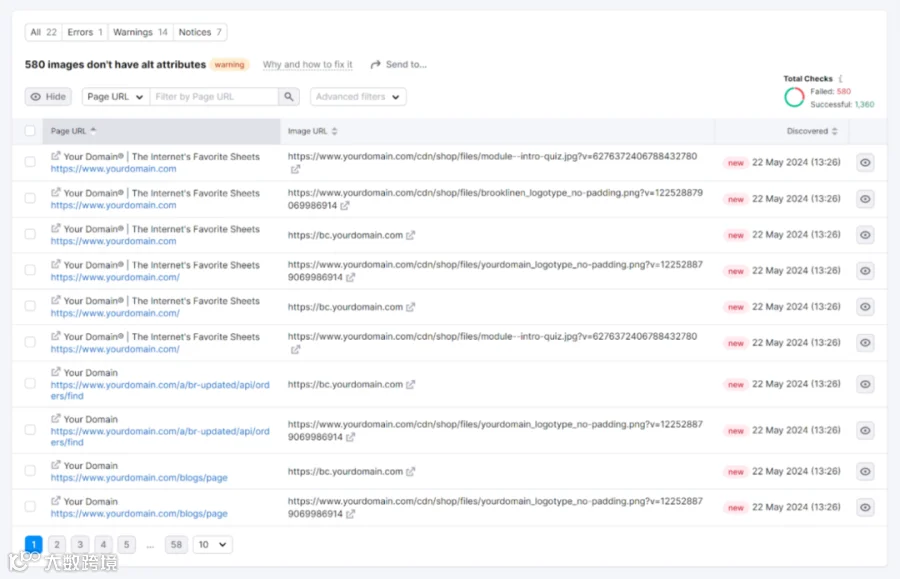Go to pagination page 2

57,545
